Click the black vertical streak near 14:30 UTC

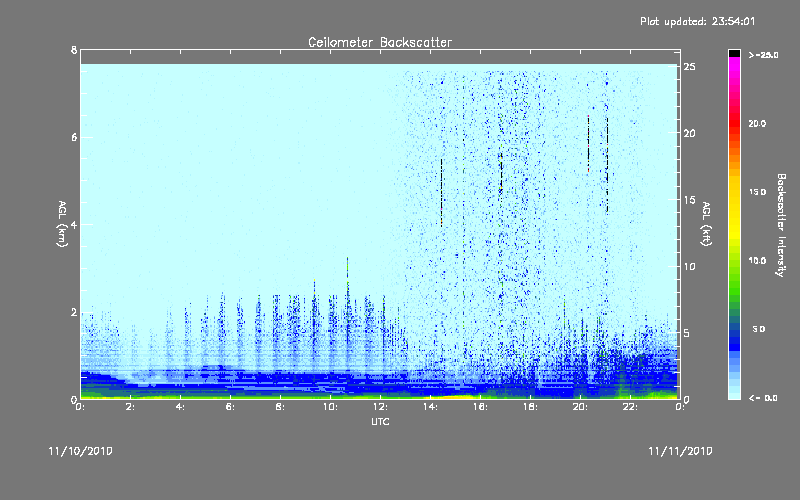(x=442, y=192)
